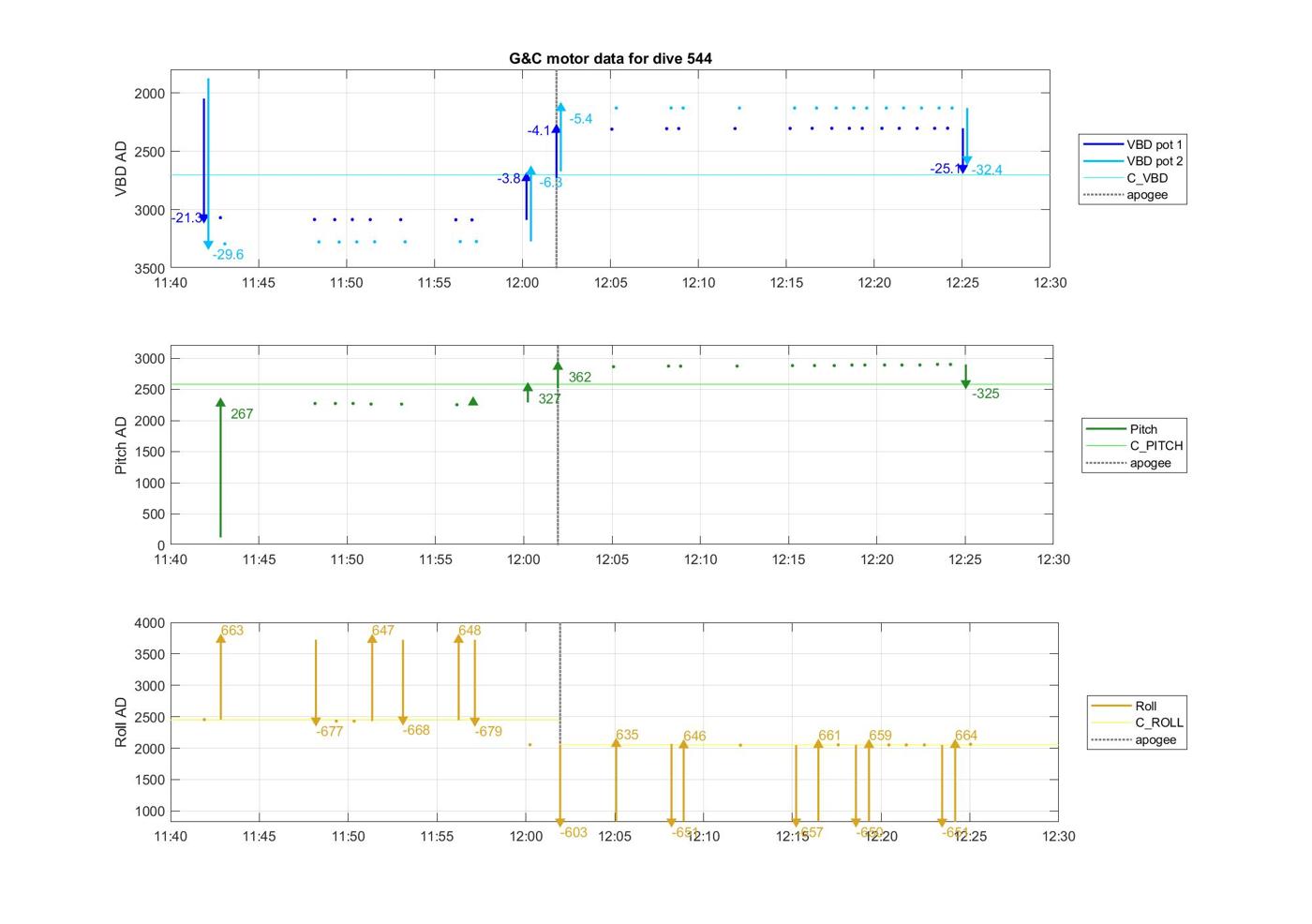Select the "Pitch" legend entry

click(1122, 429)
